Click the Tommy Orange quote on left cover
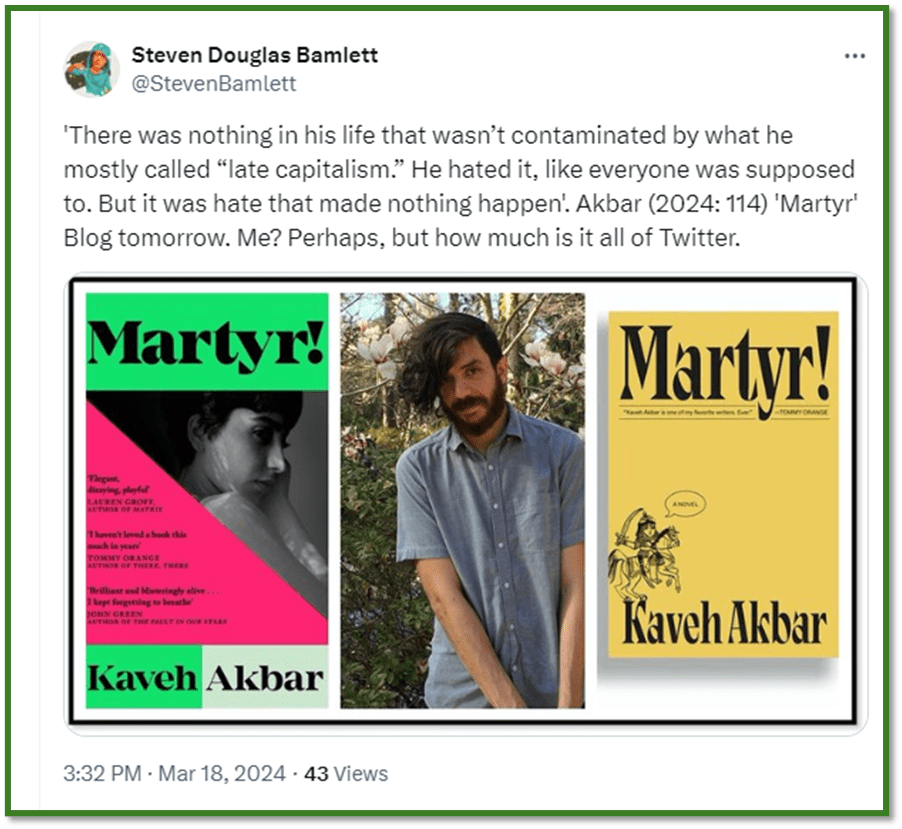The height and width of the screenshot is (829, 902). click(138, 549)
